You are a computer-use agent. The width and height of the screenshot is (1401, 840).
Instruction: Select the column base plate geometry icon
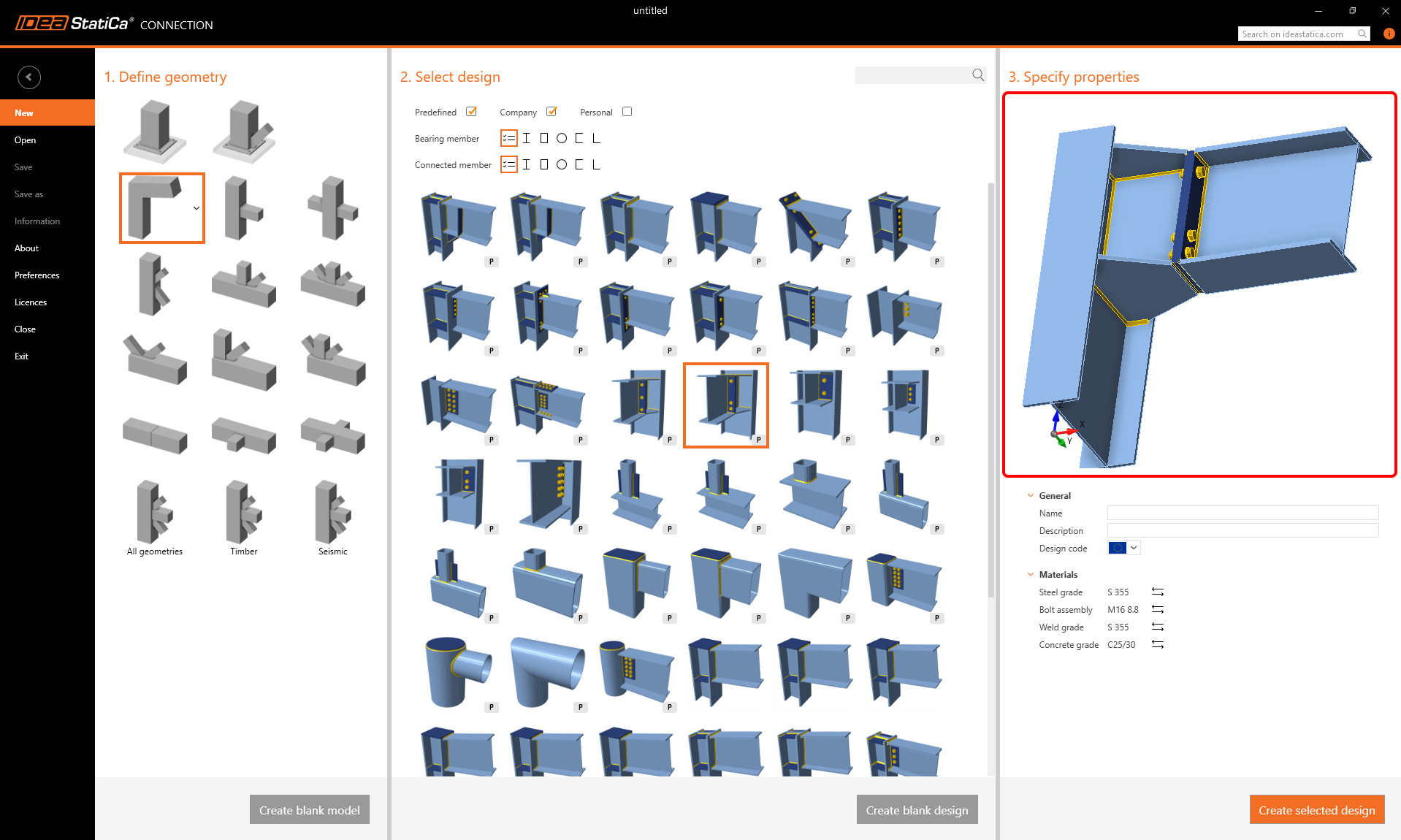point(155,131)
